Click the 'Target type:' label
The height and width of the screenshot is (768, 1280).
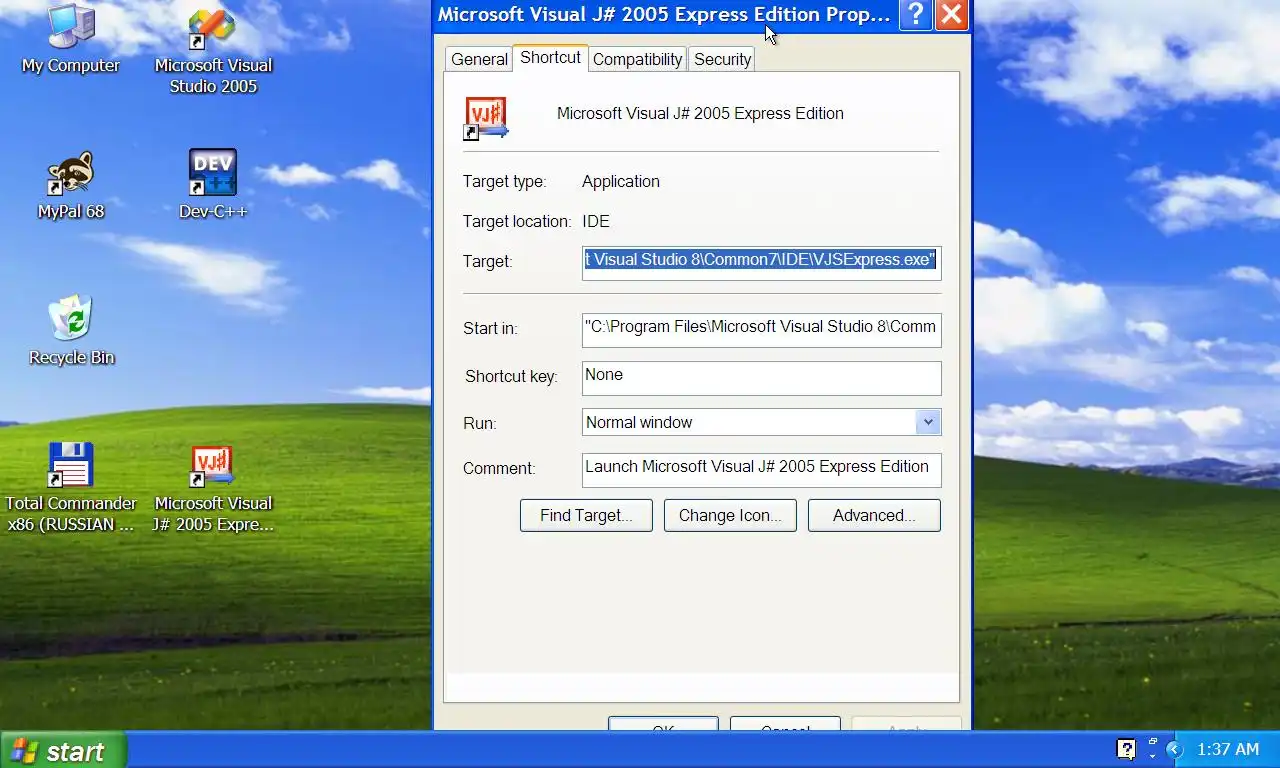point(504,181)
